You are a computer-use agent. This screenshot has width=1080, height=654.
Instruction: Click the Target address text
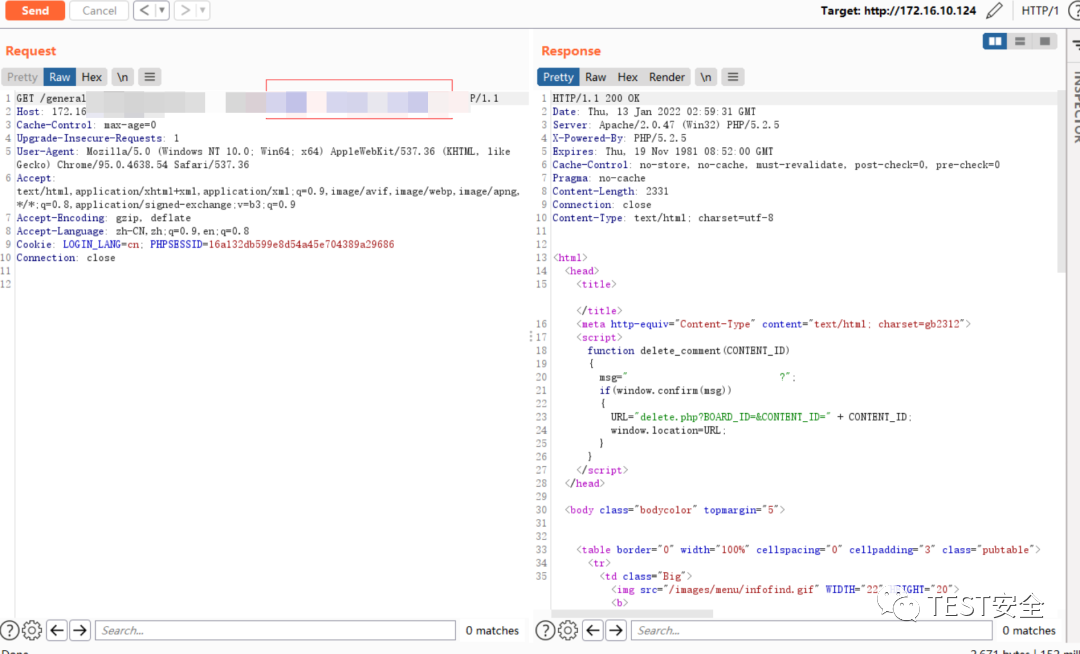tap(898, 10)
